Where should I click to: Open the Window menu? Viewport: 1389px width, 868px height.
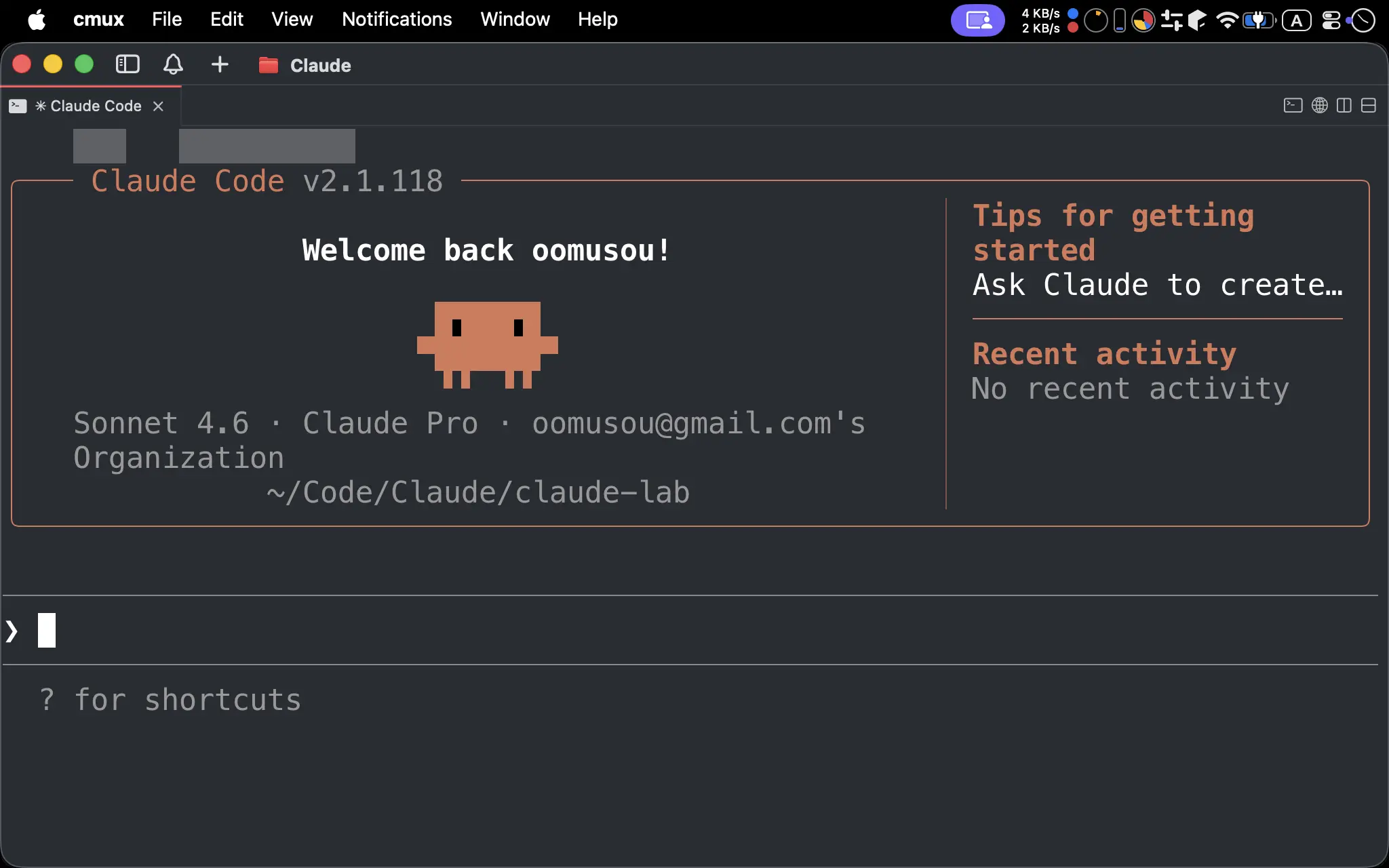click(x=515, y=20)
